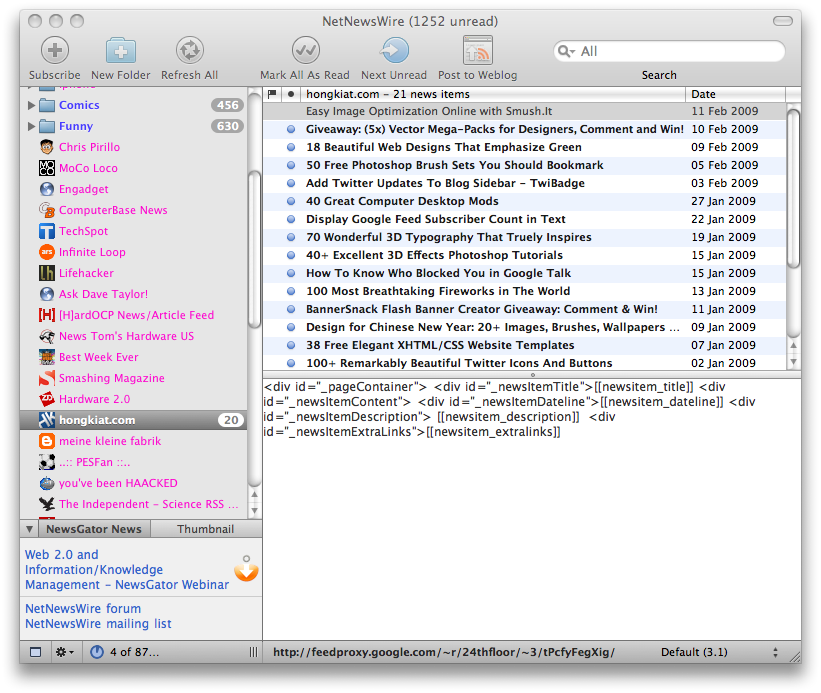Toggle unread dot for 18 Beautiful Web Designs
Viewport: 821px width, 693px height.
(x=291, y=147)
